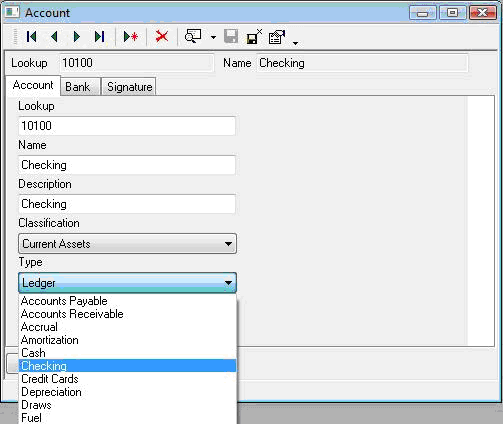
Task: Click the Description input field
Action: [127, 204]
